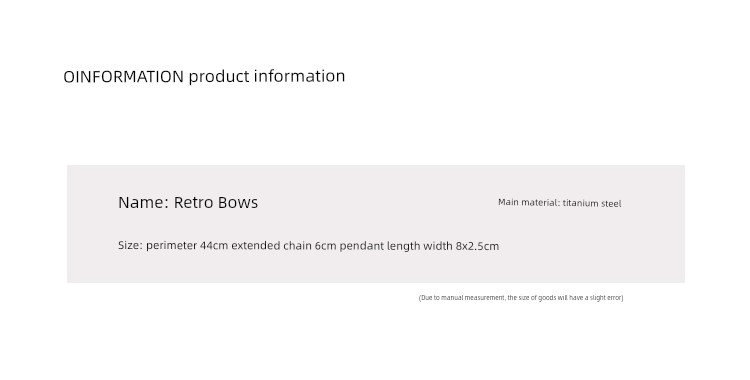Viewport: 750px width, 380px height.
Task: Click the manual measurement disclaimer note
Action: 521,298
